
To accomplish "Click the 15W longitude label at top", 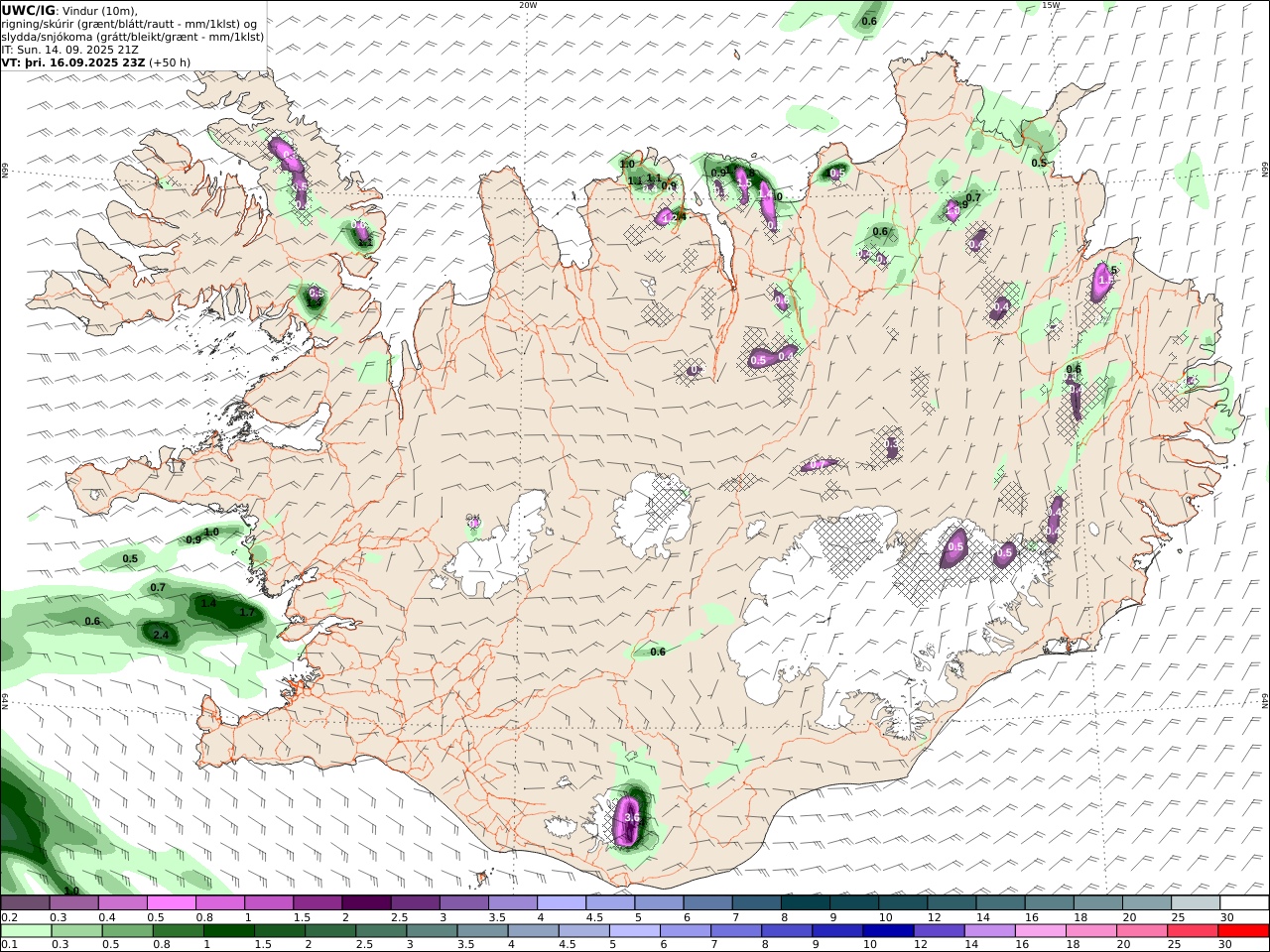I will click(x=1051, y=5).
